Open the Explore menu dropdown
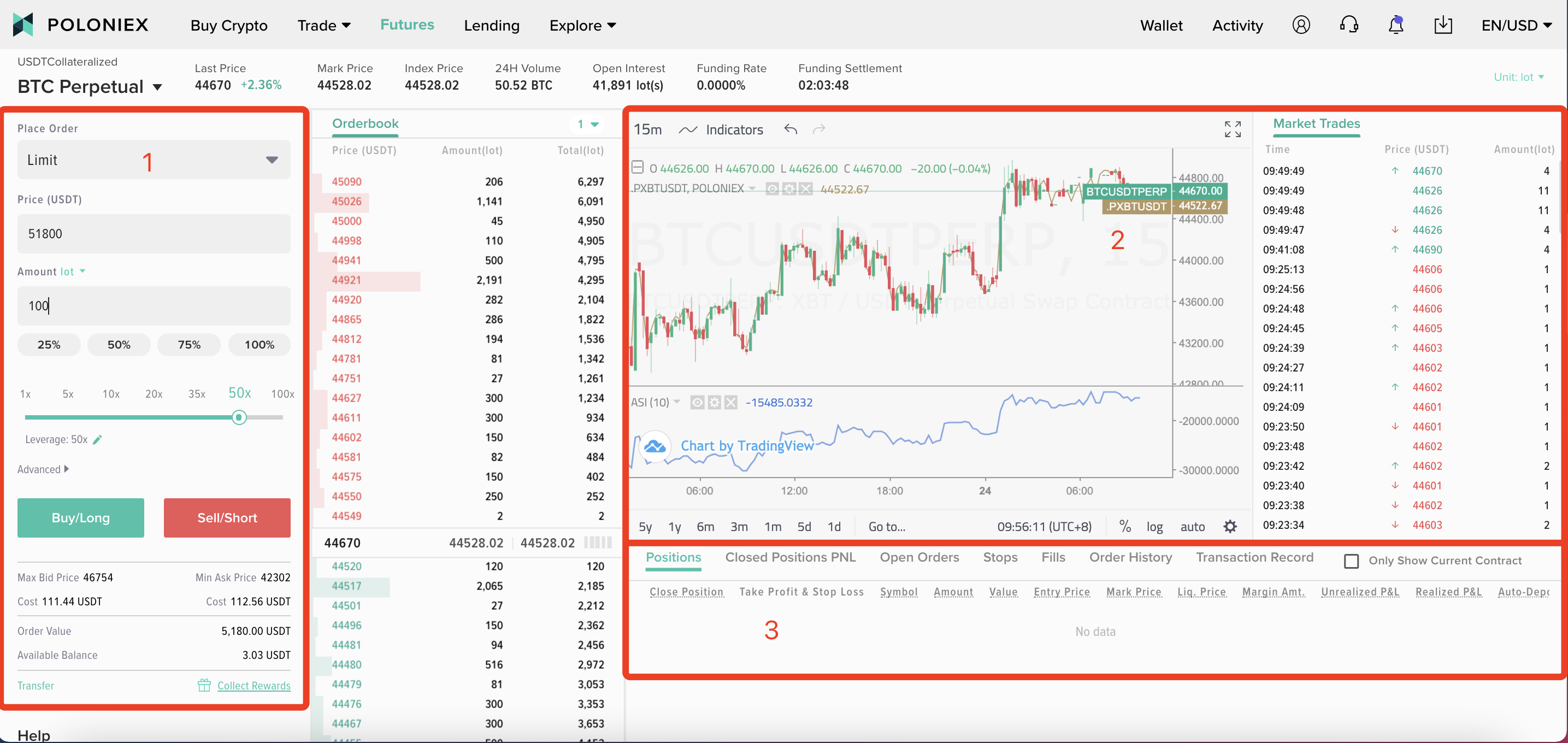The height and width of the screenshot is (743, 1568). coord(582,25)
